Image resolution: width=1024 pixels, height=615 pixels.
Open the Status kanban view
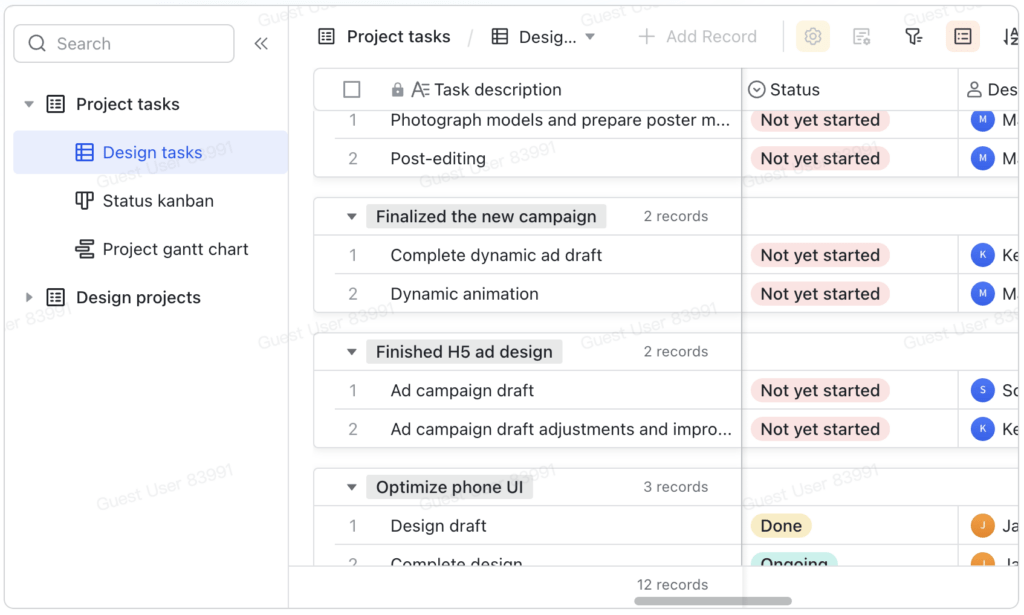(x=158, y=201)
